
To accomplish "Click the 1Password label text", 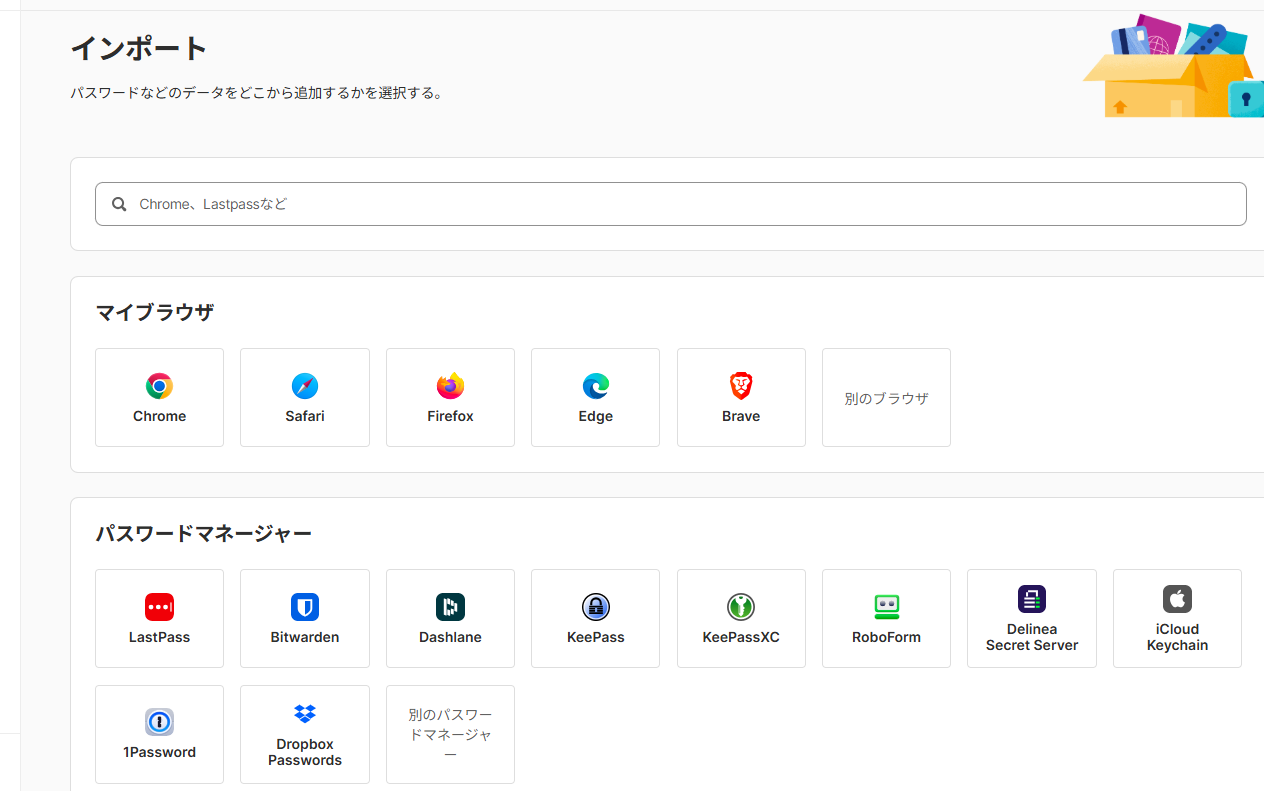I will click(159, 752).
